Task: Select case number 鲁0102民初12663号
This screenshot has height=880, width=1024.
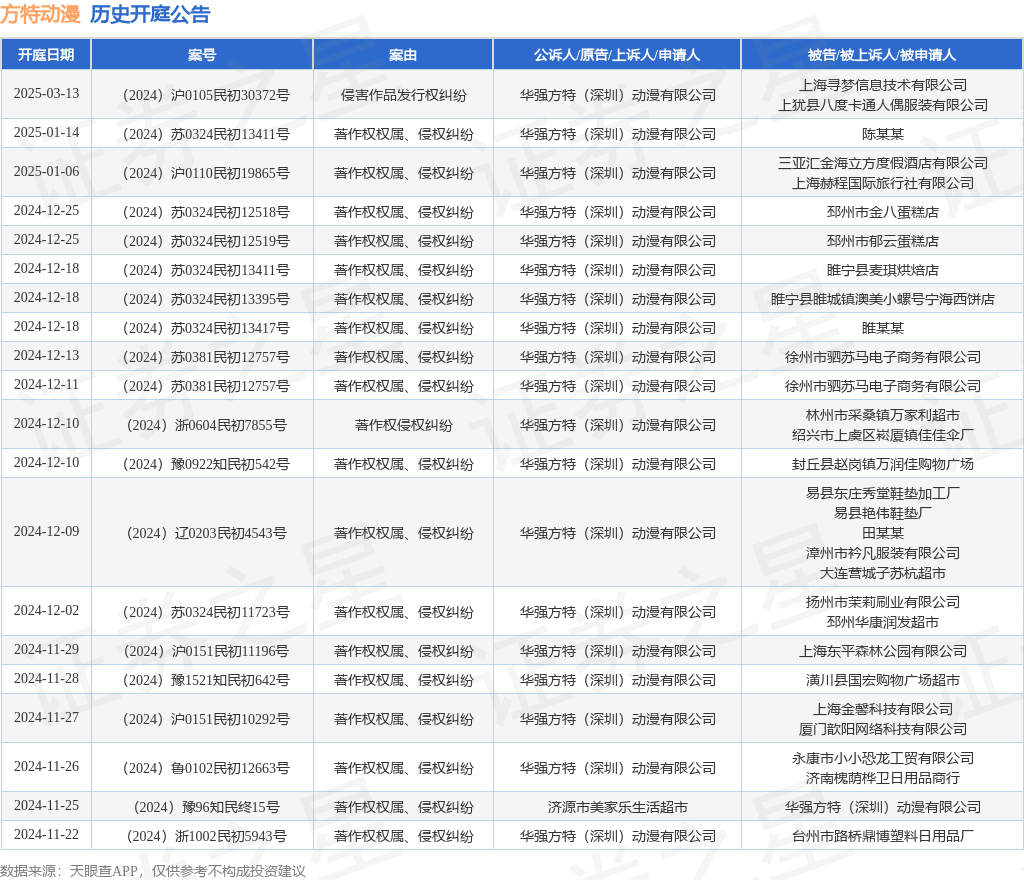Action: tap(206, 768)
